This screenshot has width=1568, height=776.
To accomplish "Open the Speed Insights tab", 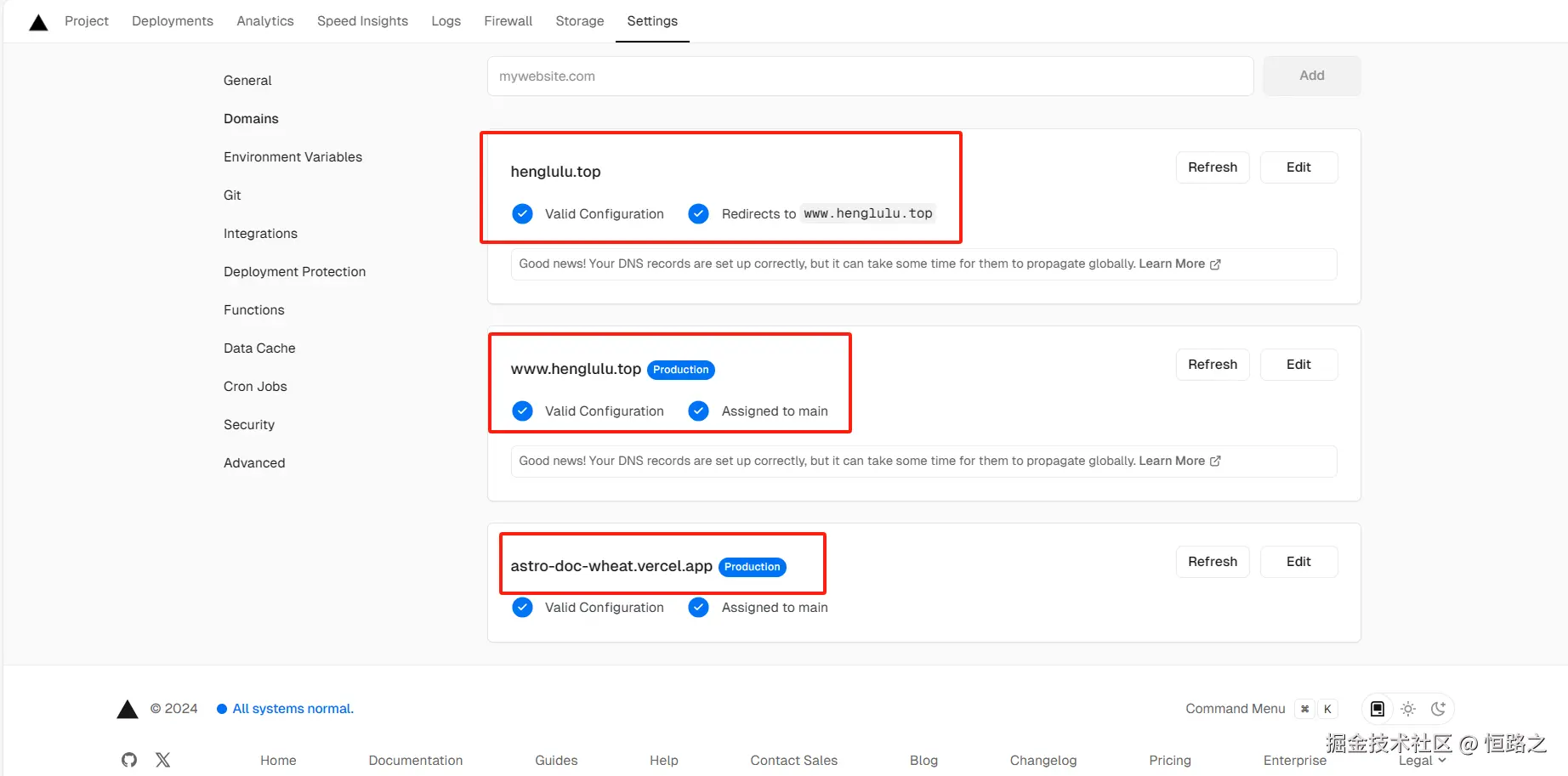I will pos(362,21).
